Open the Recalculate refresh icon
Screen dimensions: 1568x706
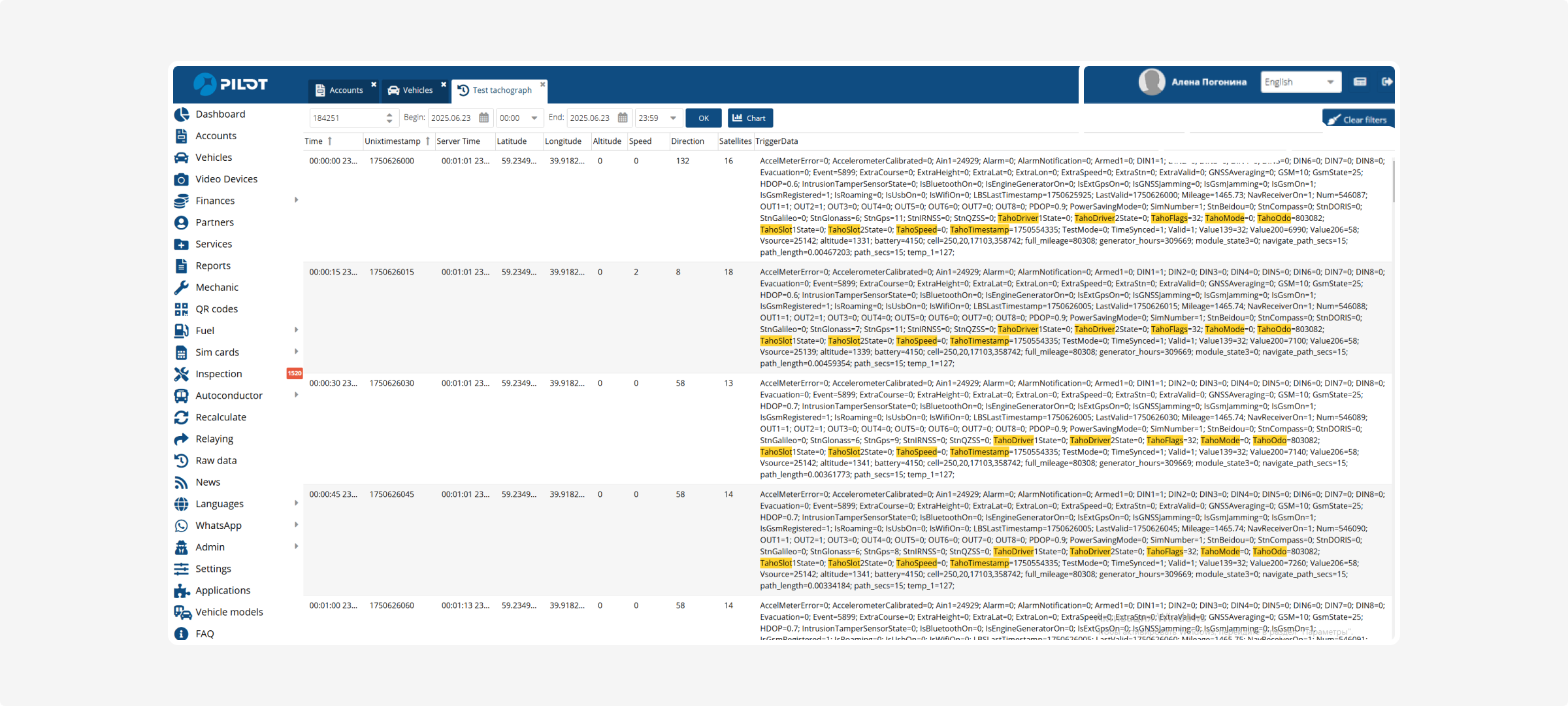pyautogui.click(x=182, y=418)
